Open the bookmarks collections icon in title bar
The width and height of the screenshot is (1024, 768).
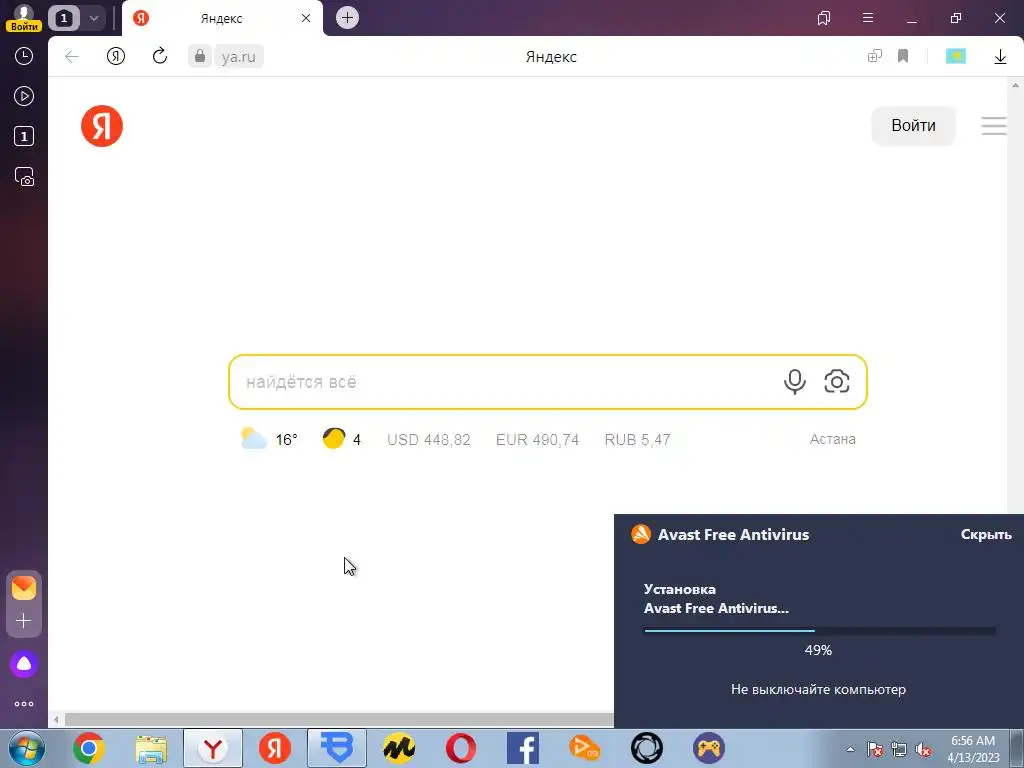click(x=824, y=18)
